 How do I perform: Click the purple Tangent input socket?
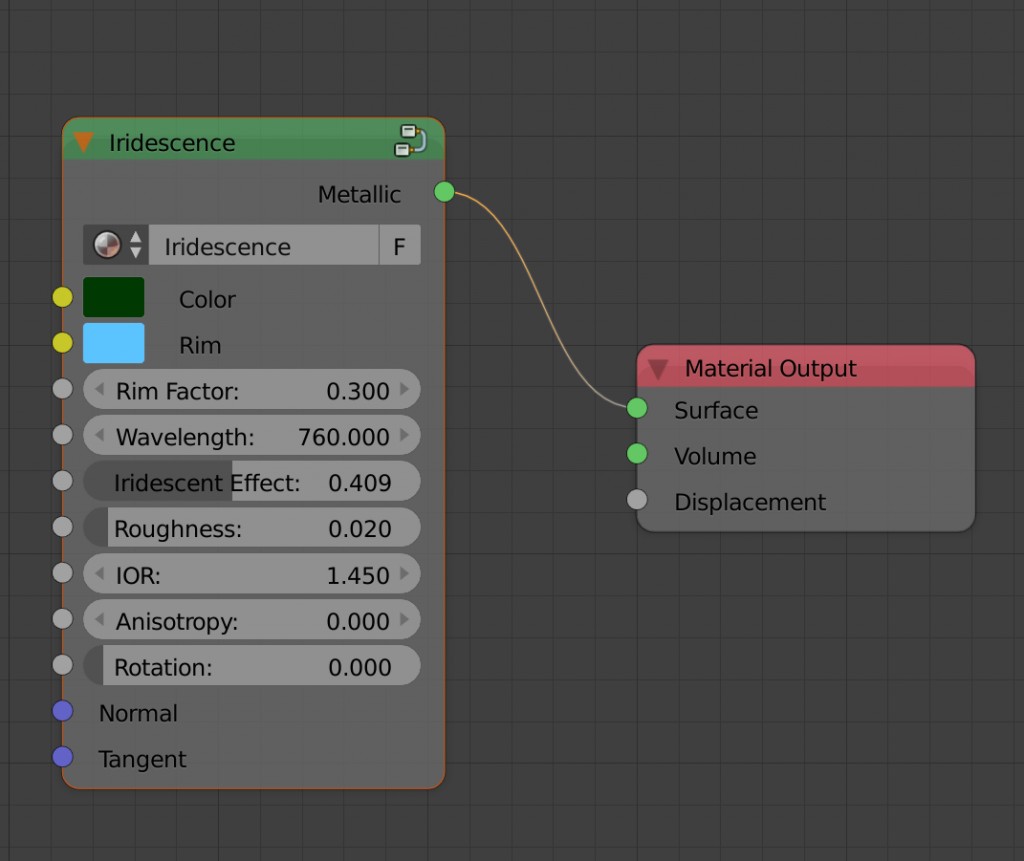point(63,757)
